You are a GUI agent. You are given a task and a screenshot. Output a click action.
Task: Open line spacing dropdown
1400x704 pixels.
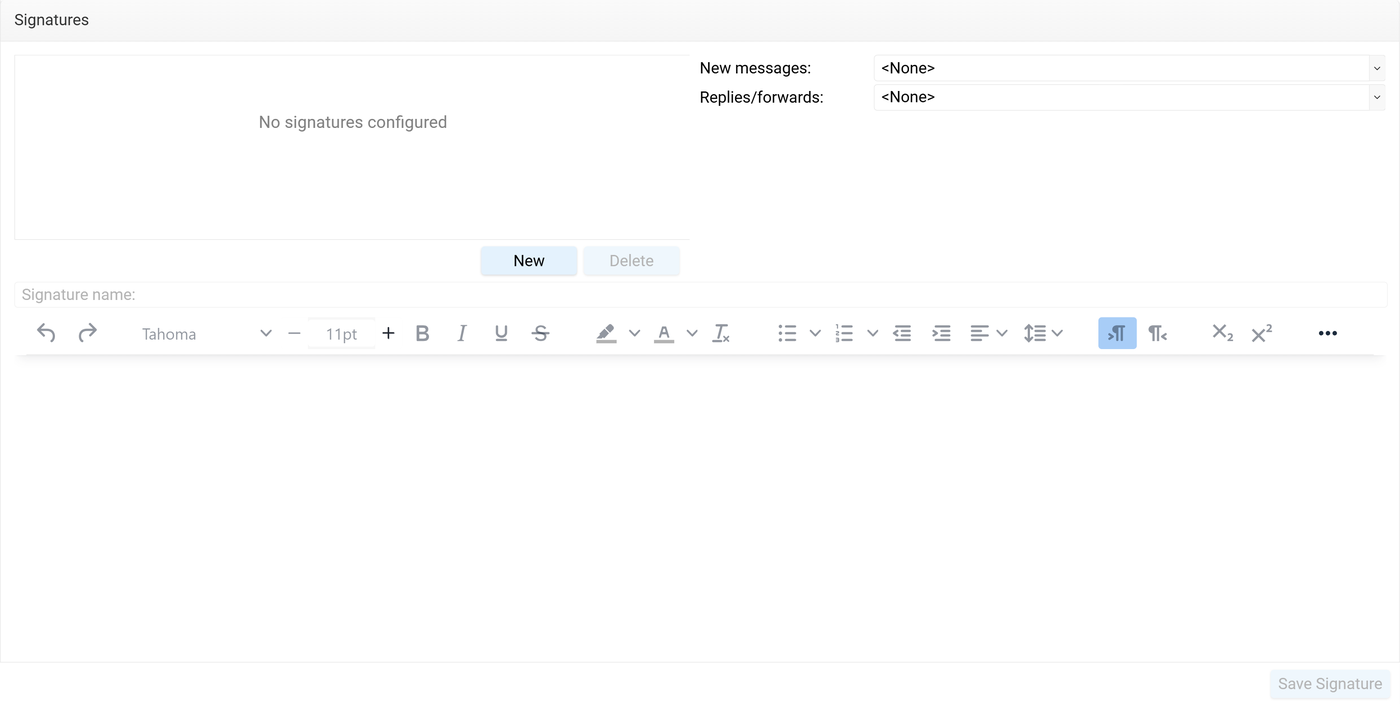pyautogui.click(x=1043, y=333)
